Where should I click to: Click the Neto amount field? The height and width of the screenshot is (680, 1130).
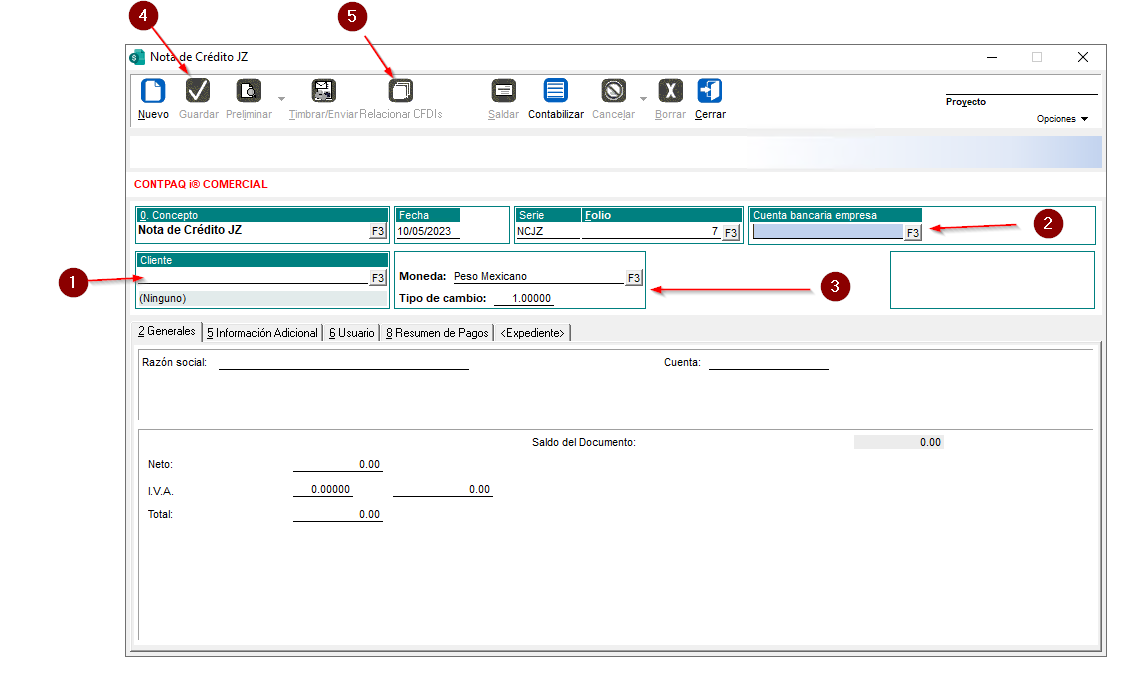(338, 465)
